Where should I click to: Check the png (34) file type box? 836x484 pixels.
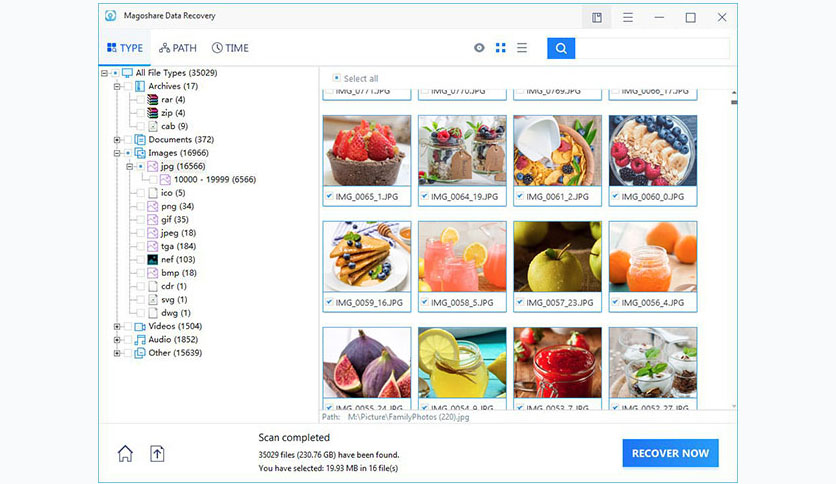140,206
